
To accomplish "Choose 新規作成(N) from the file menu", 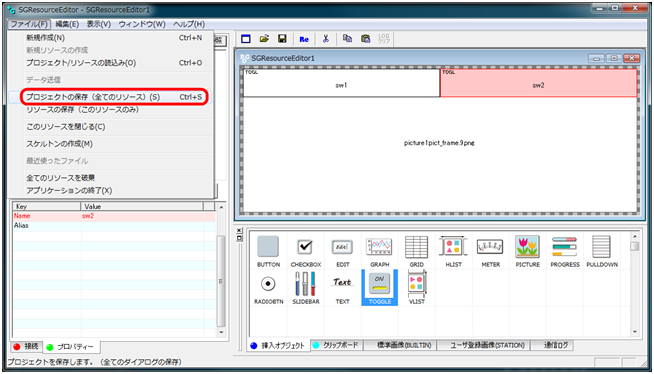I will pos(111,38).
